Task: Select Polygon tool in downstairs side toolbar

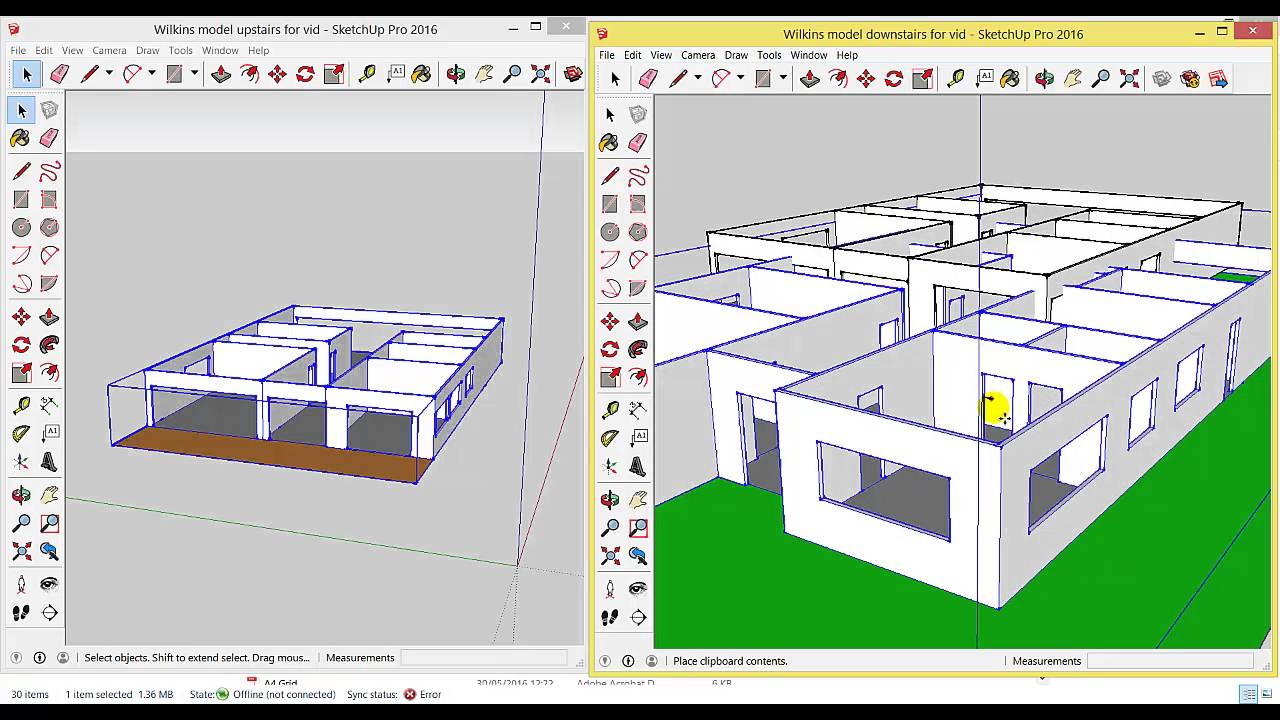Action: 638,232
